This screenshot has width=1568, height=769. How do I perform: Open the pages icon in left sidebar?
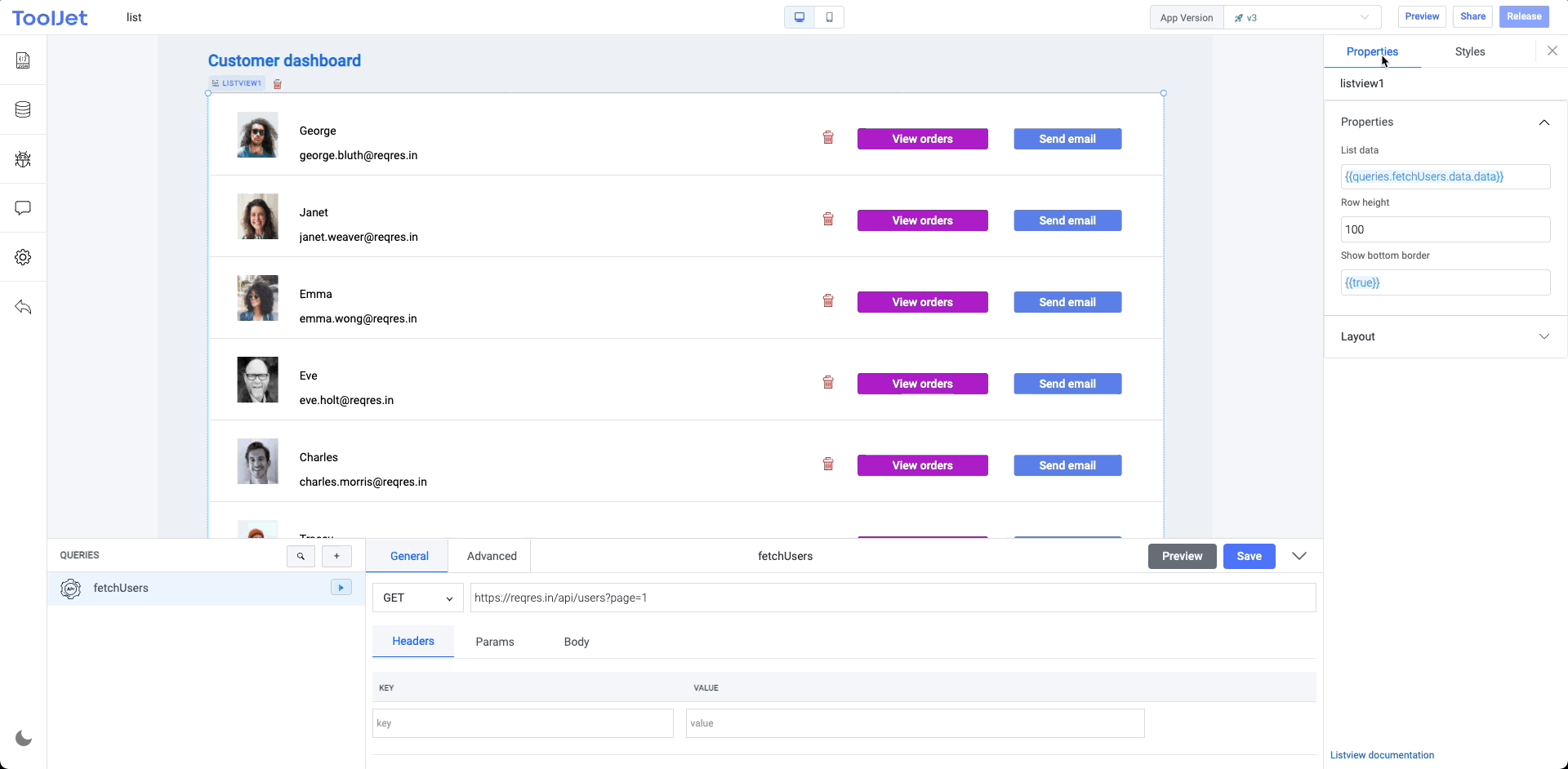pos(23,60)
